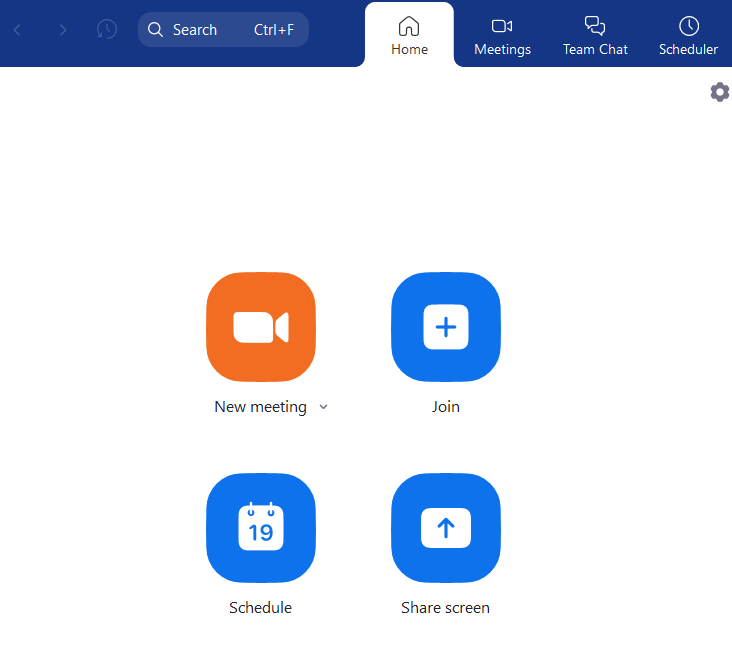The height and width of the screenshot is (670, 732).
Task: Click the Join text label
Action: [x=446, y=407]
